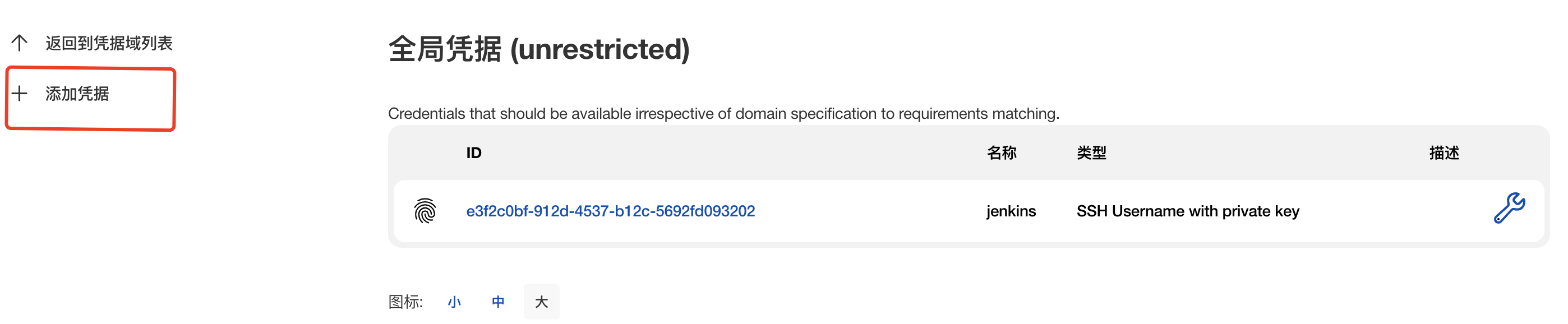Click the 图标: label

point(405,302)
